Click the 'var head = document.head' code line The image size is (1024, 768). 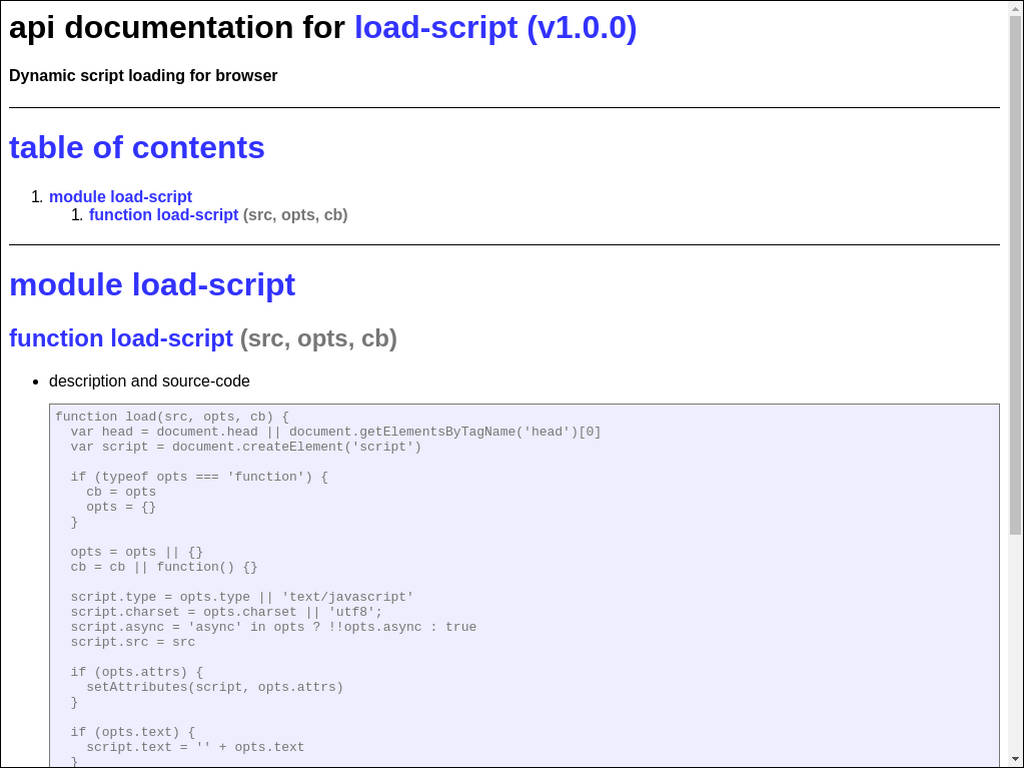[335, 432]
